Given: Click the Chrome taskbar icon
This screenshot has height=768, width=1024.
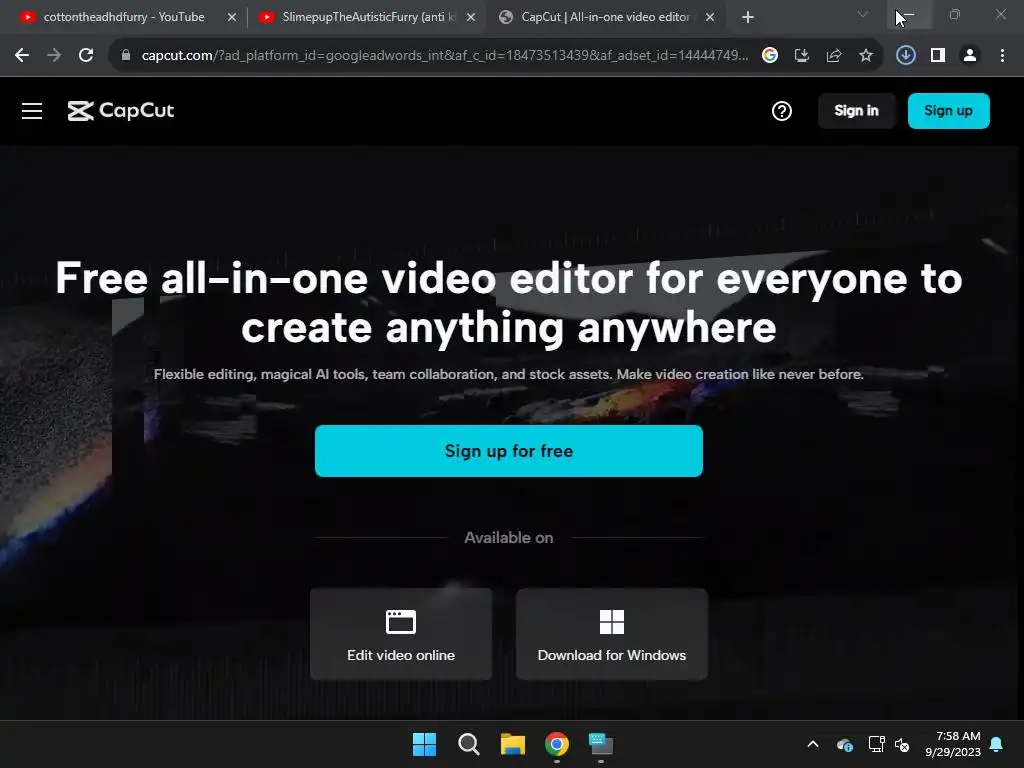Looking at the screenshot, I should (557, 744).
